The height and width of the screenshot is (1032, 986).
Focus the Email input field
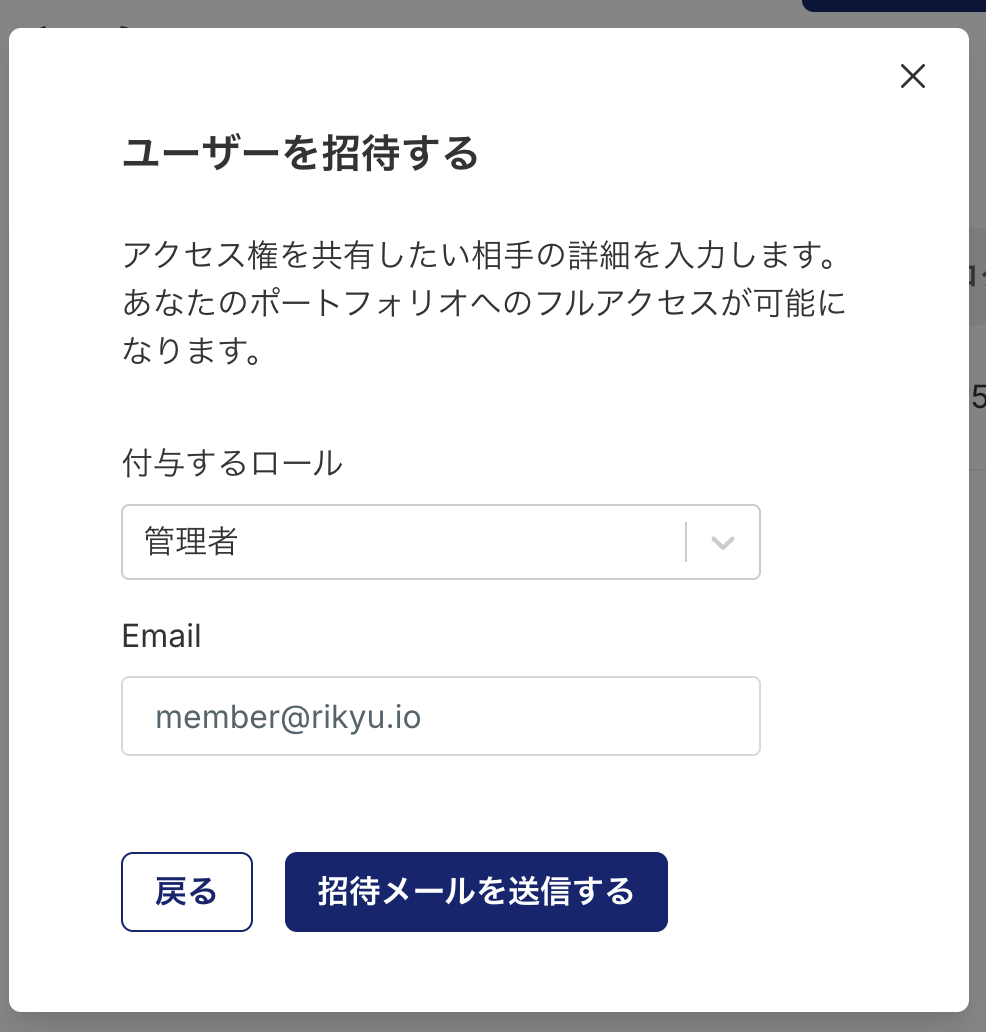(x=440, y=716)
